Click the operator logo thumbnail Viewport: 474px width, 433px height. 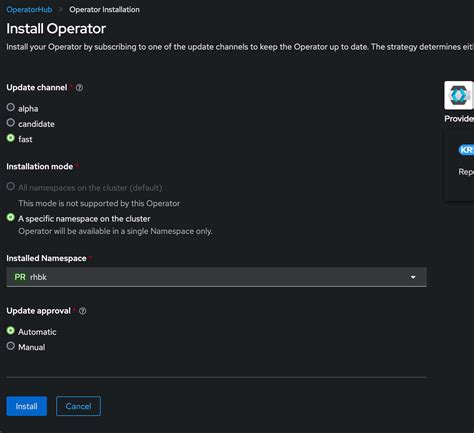click(459, 95)
